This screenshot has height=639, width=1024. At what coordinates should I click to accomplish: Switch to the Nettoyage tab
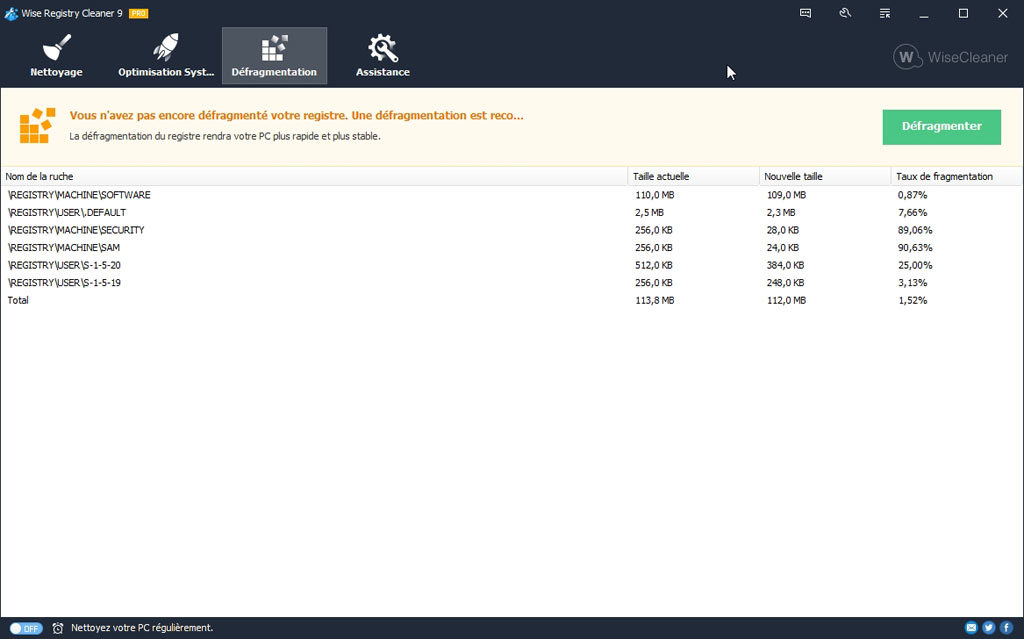point(56,56)
